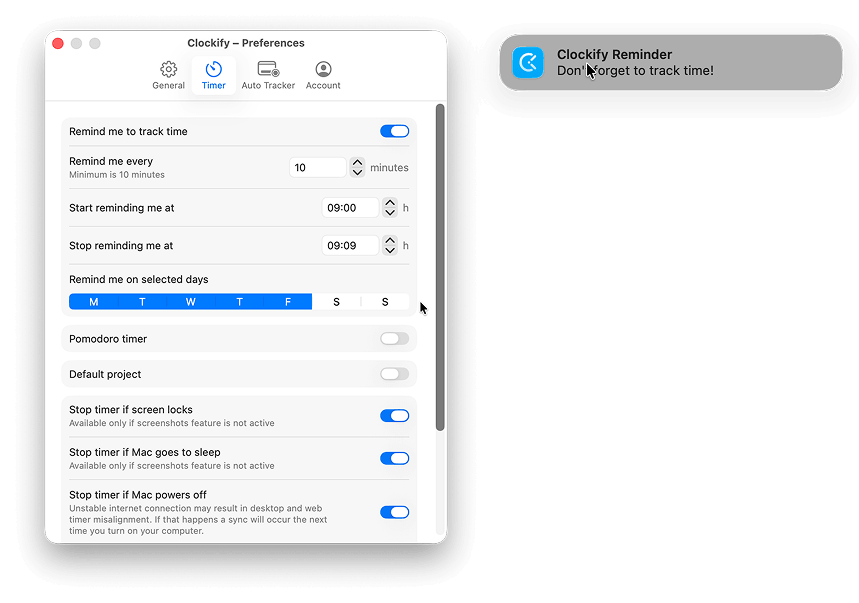
Task: Open the Clockify Reminder notification banner
Action: point(671,62)
